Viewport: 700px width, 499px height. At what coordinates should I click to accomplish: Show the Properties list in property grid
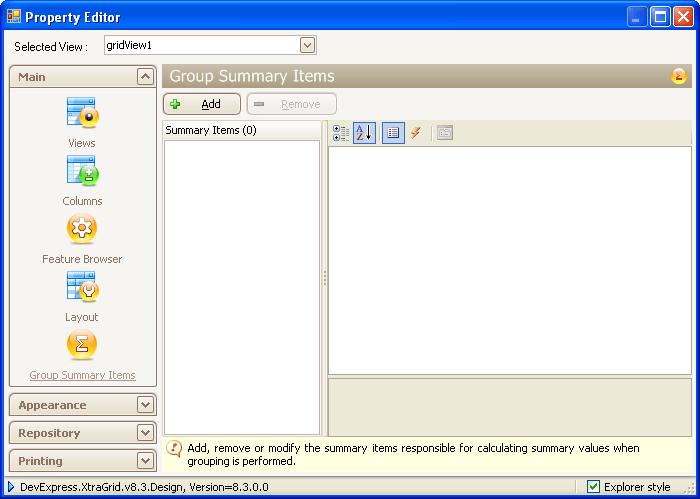pyautogui.click(x=393, y=133)
